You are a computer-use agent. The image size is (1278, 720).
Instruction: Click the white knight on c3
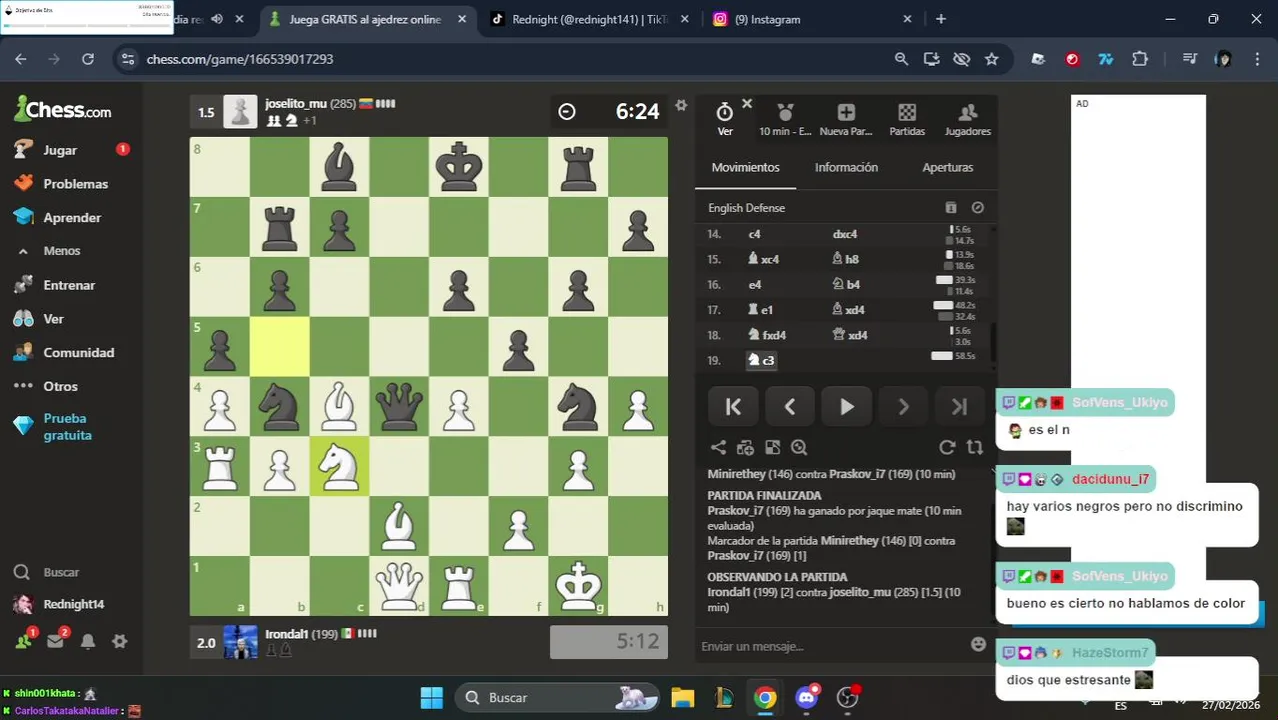[x=339, y=466]
